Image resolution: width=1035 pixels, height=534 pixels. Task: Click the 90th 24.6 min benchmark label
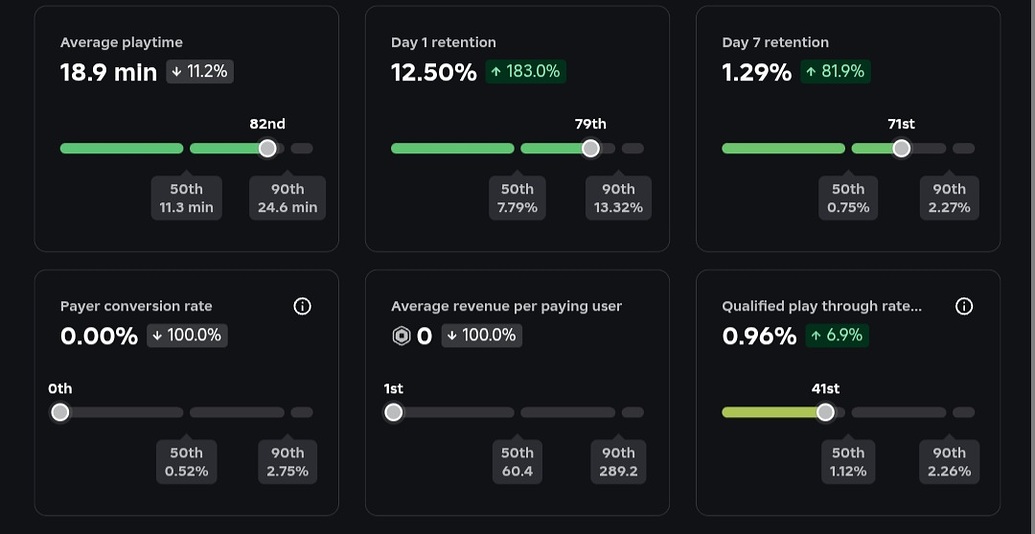287,198
